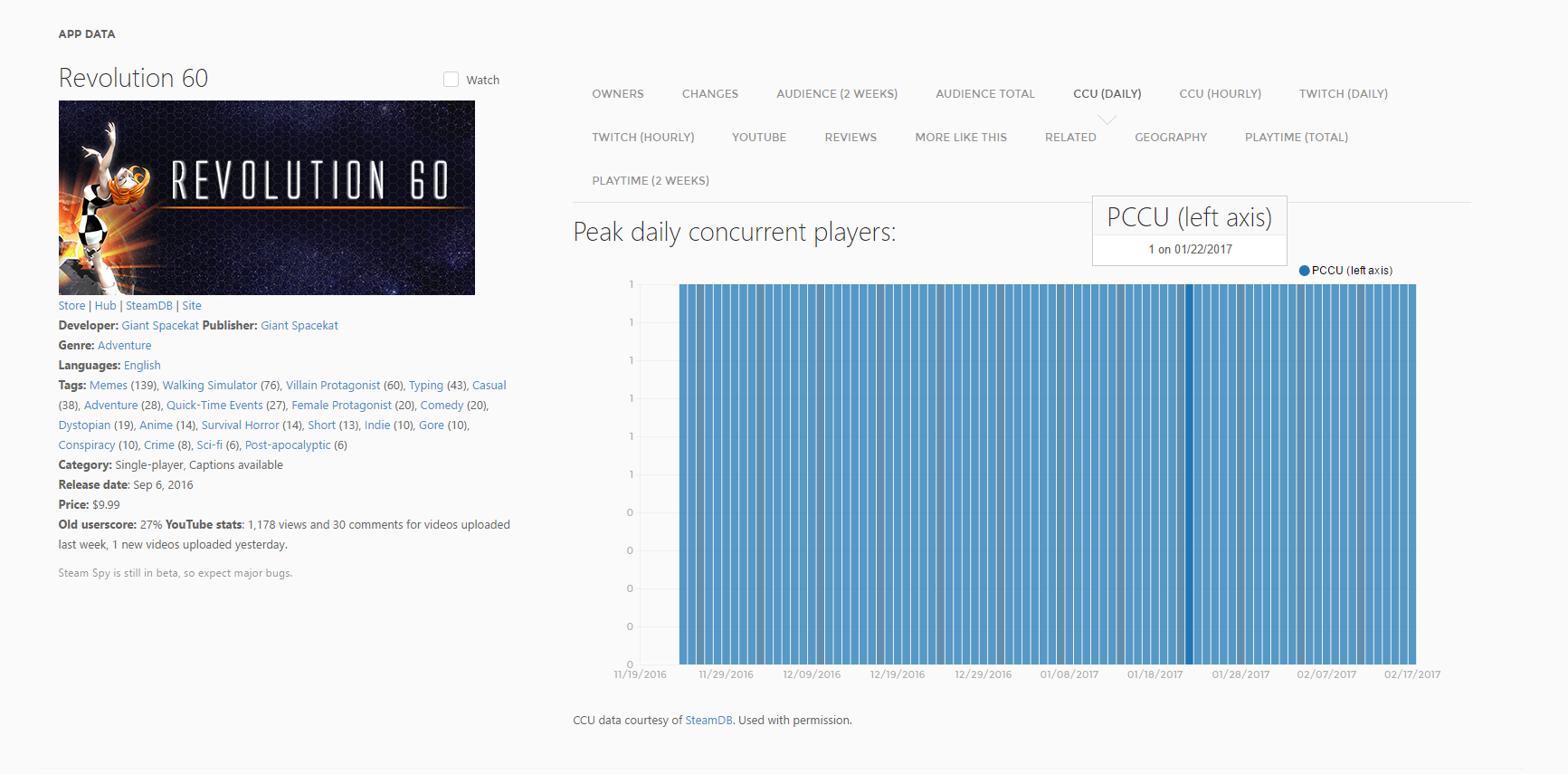Open the Sci-fi tag

(209, 445)
